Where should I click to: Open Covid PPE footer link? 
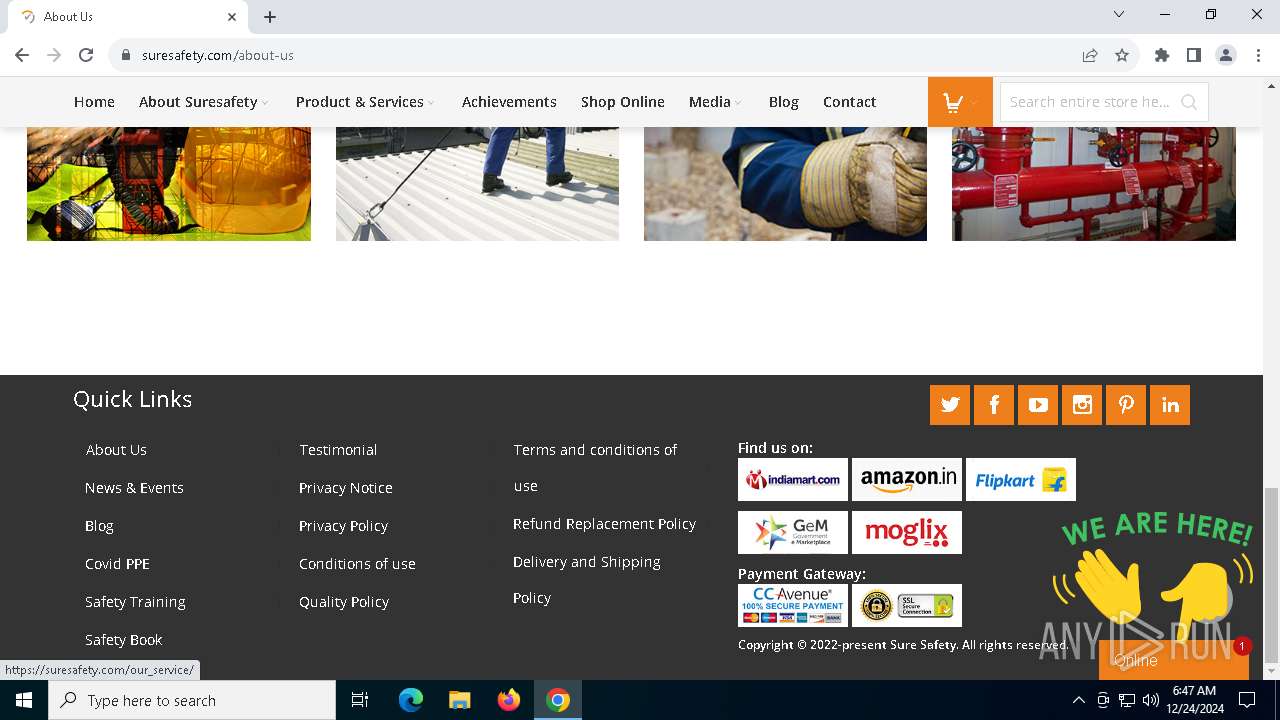[x=117, y=564]
